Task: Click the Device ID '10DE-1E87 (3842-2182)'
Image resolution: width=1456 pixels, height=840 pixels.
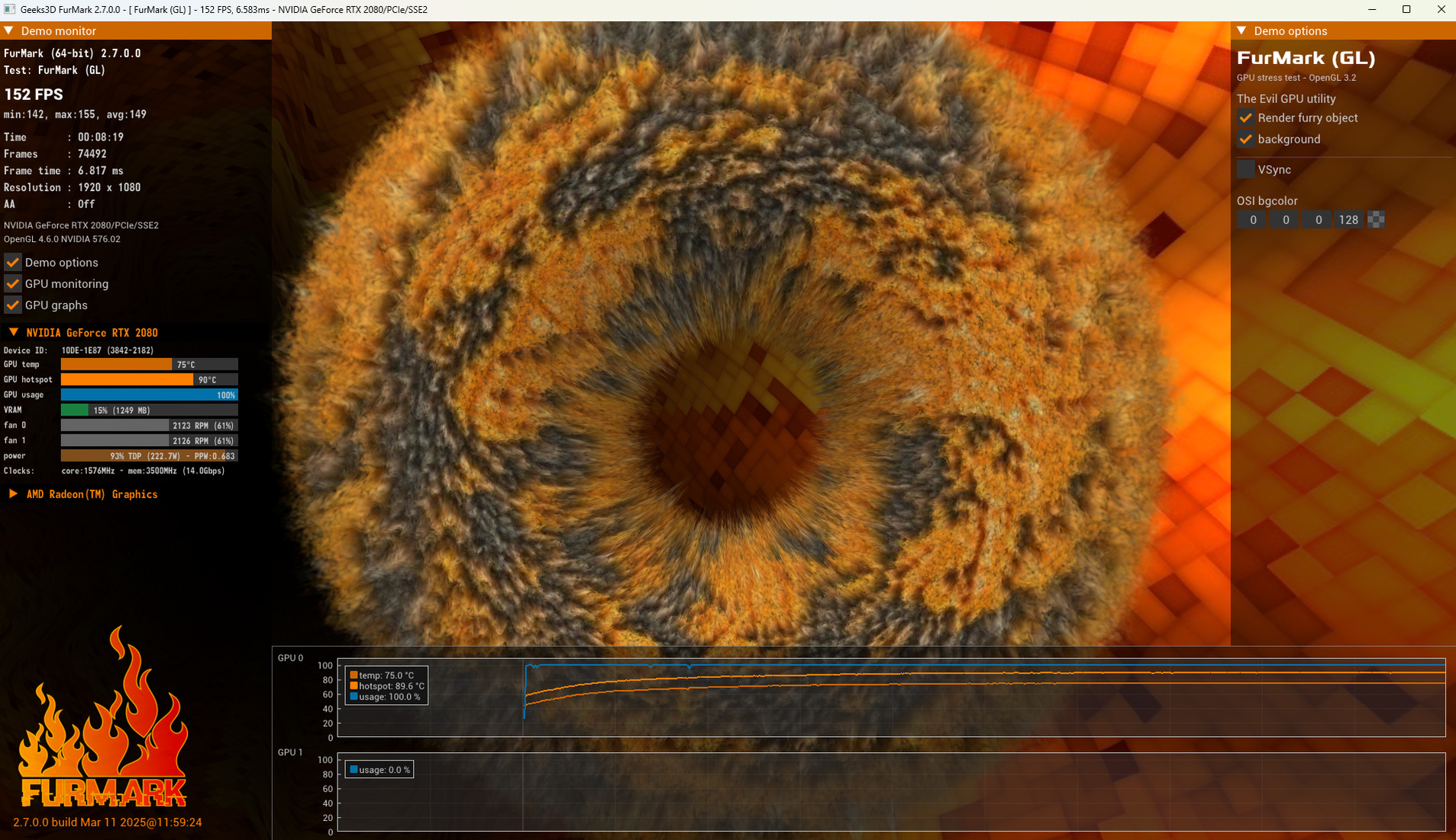Action: coord(108,351)
